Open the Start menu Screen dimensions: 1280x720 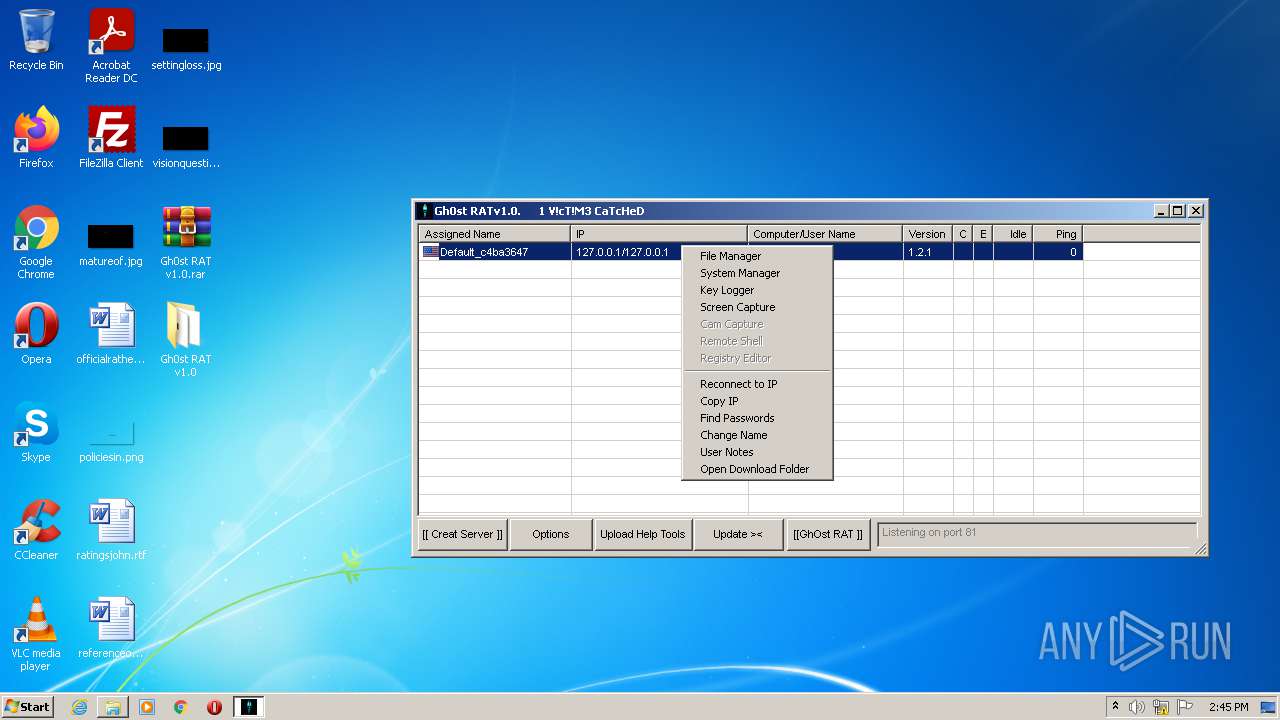pyautogui.click(x=28, y=707)
